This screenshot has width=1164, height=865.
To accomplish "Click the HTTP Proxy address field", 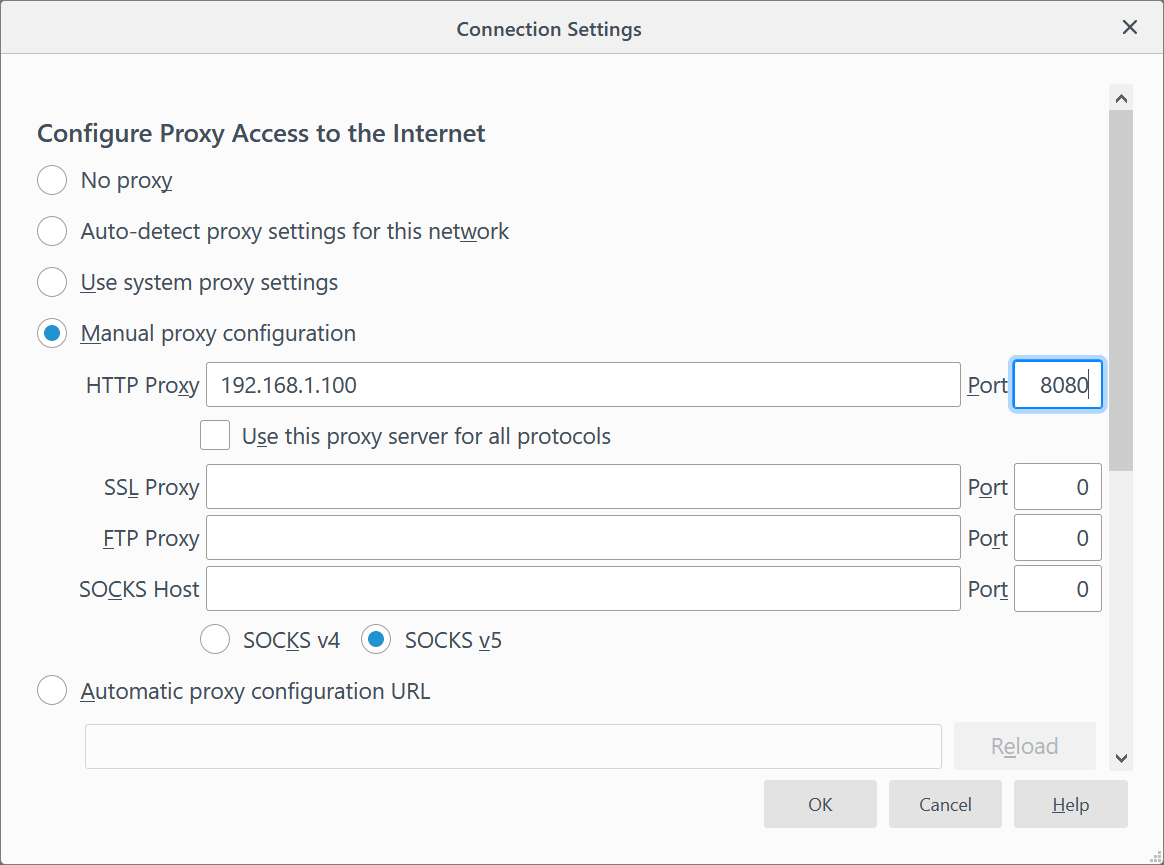I will tap(582, 385).
